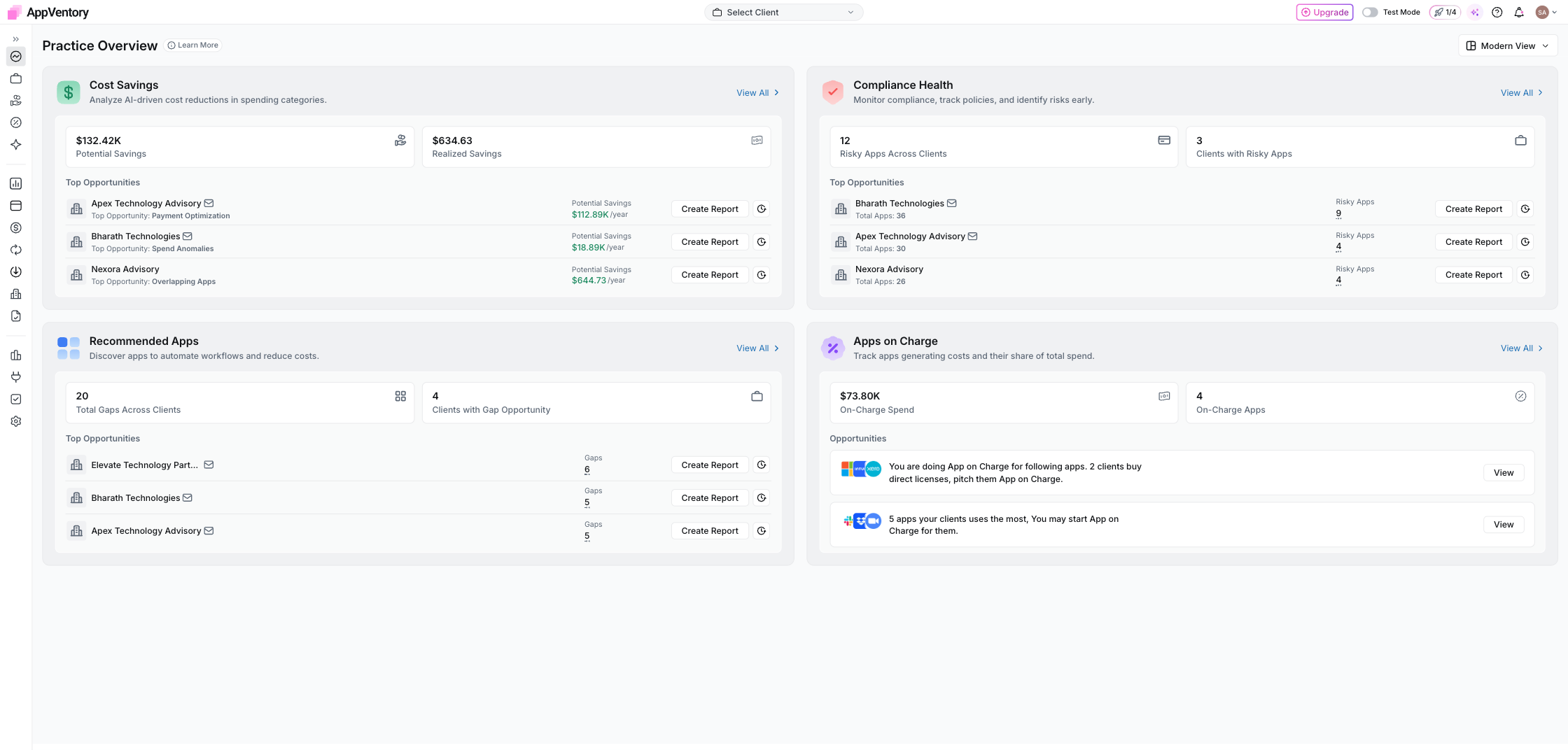1568x750 pixels.
Task: Open the SA profile avatar menu
Action: tap(1546, 12)
